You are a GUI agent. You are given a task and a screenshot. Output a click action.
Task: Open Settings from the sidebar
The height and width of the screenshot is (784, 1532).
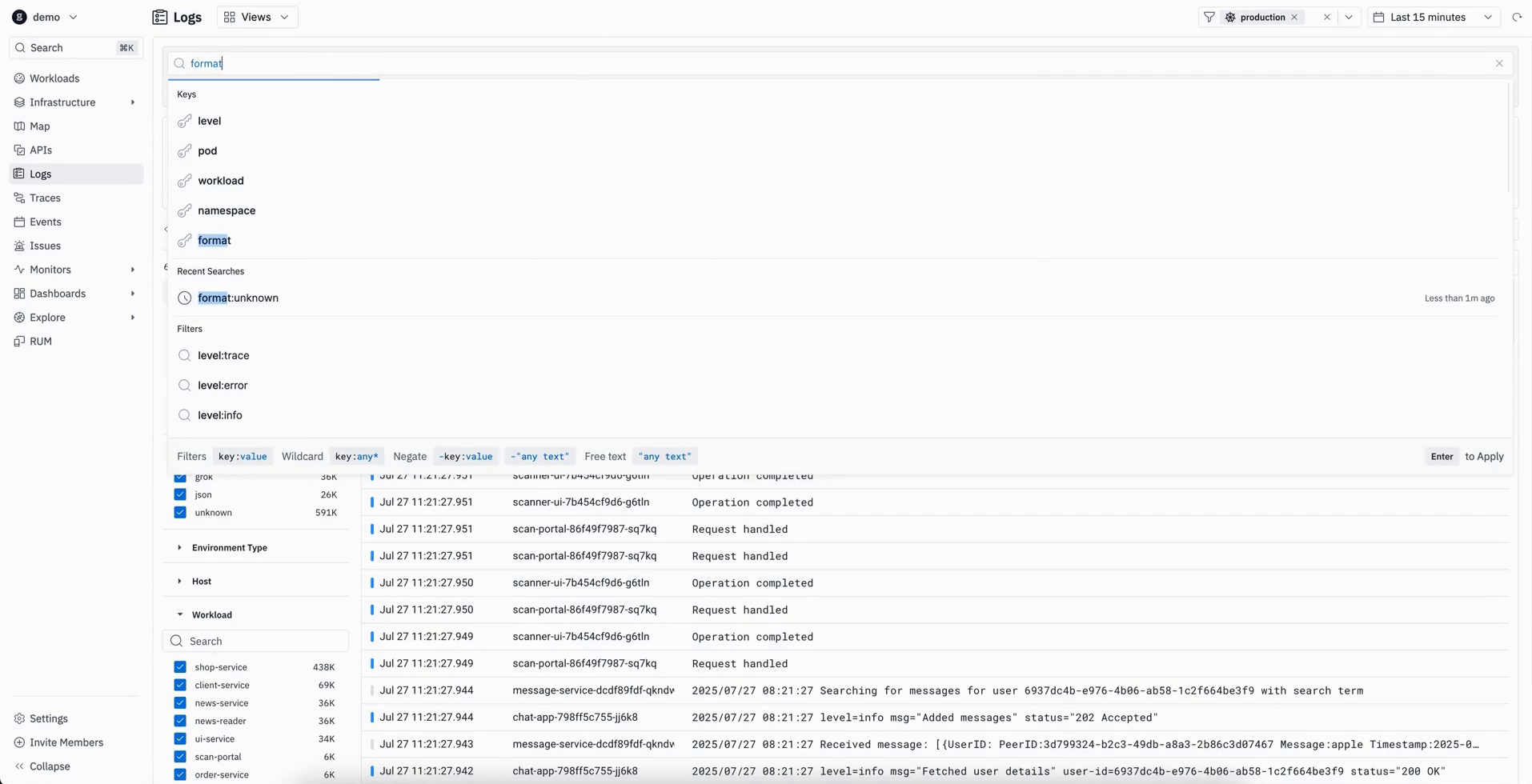pyautogui.click(x=50, y=718)
